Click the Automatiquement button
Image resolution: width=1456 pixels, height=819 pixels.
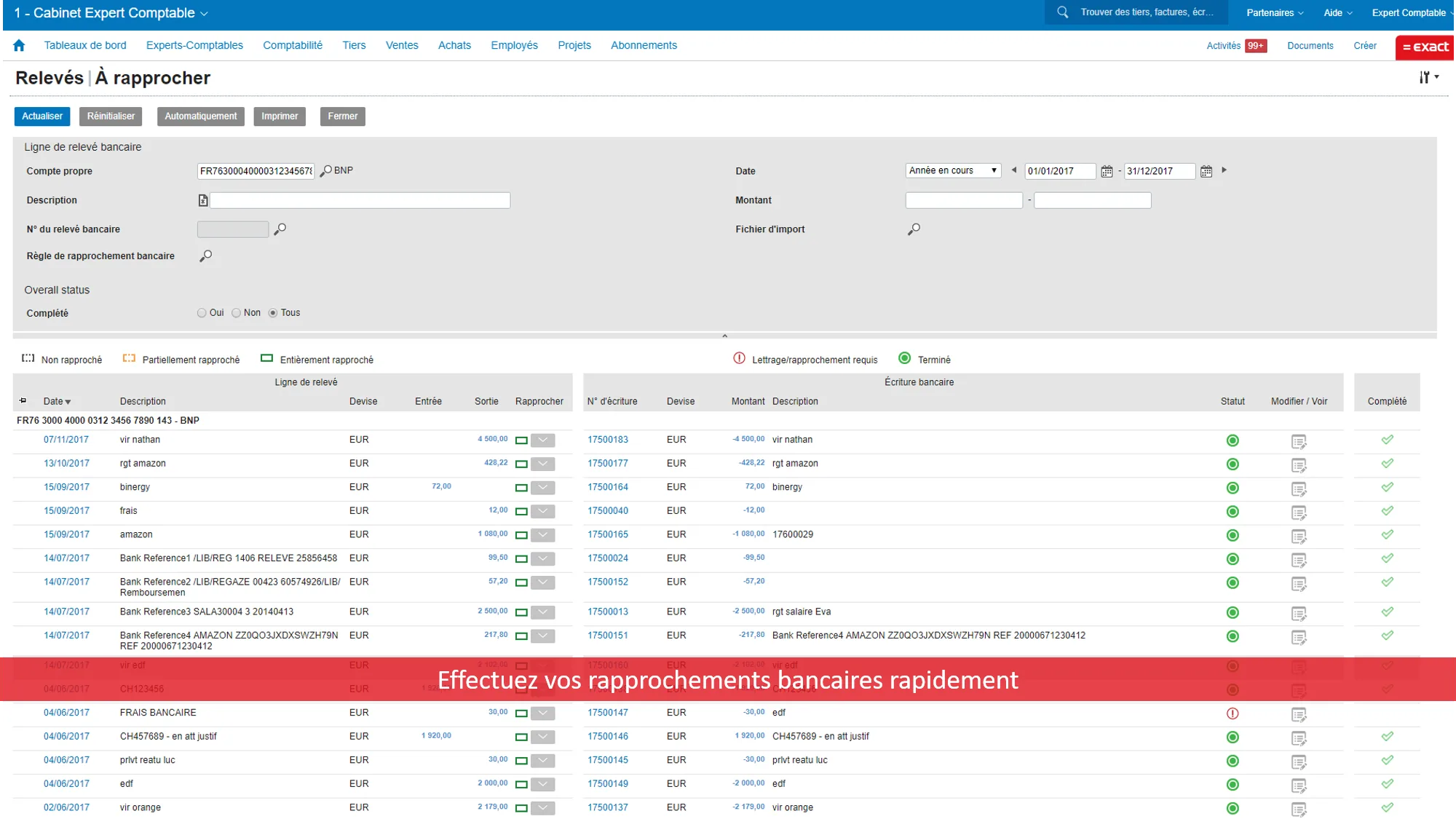(200, 116)
